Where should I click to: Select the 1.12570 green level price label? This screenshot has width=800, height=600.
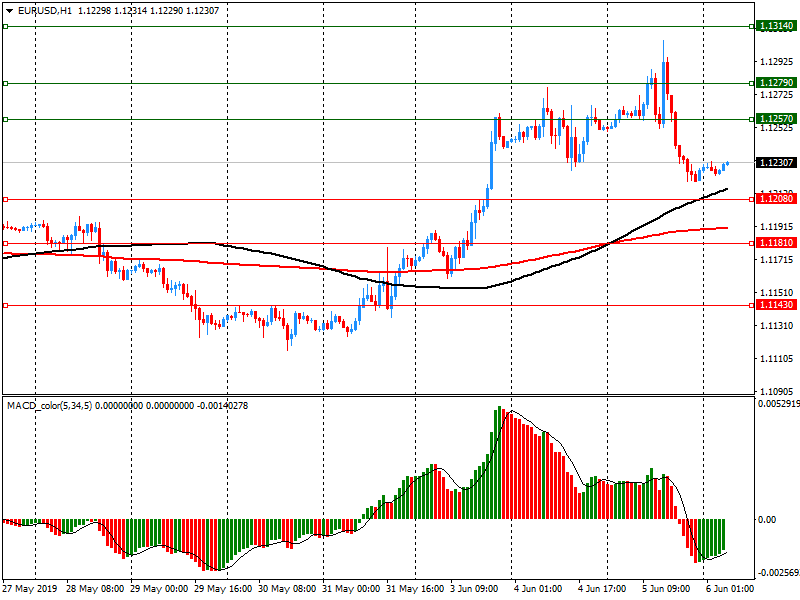(x=776, y=119)
